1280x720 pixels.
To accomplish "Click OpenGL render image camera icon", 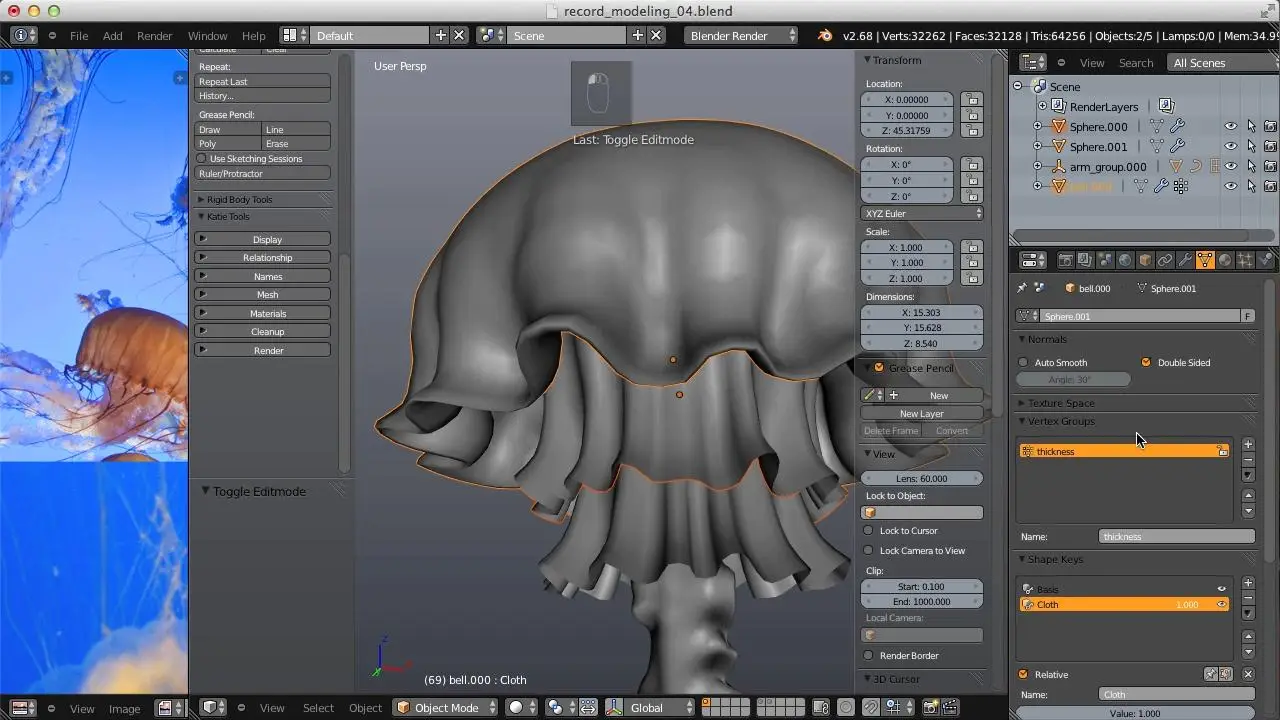I will [x=930, y=708].
